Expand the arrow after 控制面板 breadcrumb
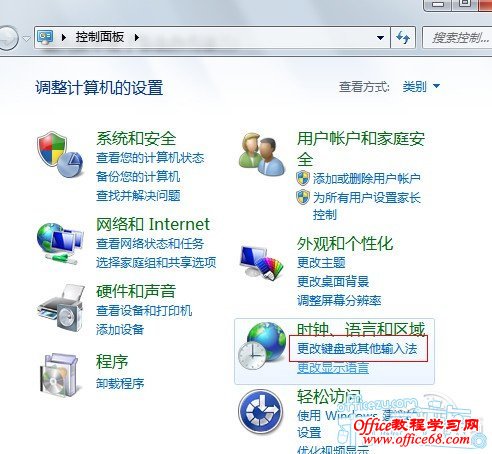 (136, 37)
